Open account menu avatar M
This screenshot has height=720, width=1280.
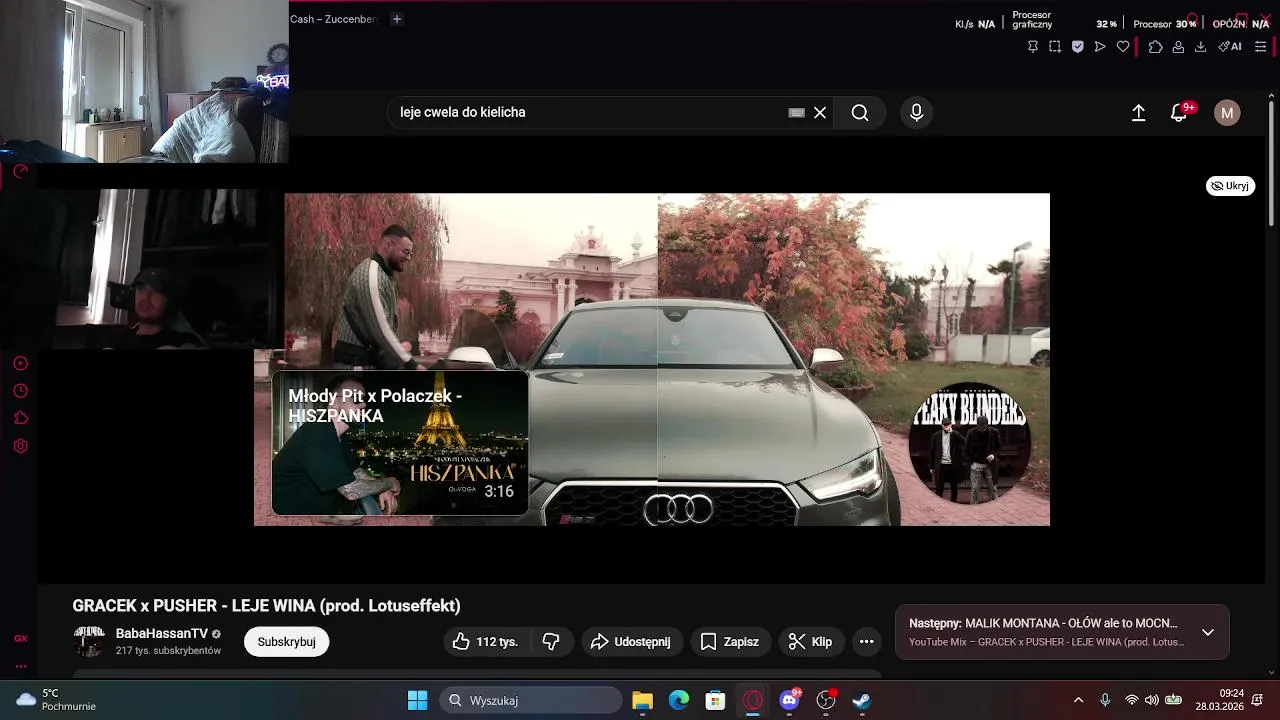tap(1227, 113)
